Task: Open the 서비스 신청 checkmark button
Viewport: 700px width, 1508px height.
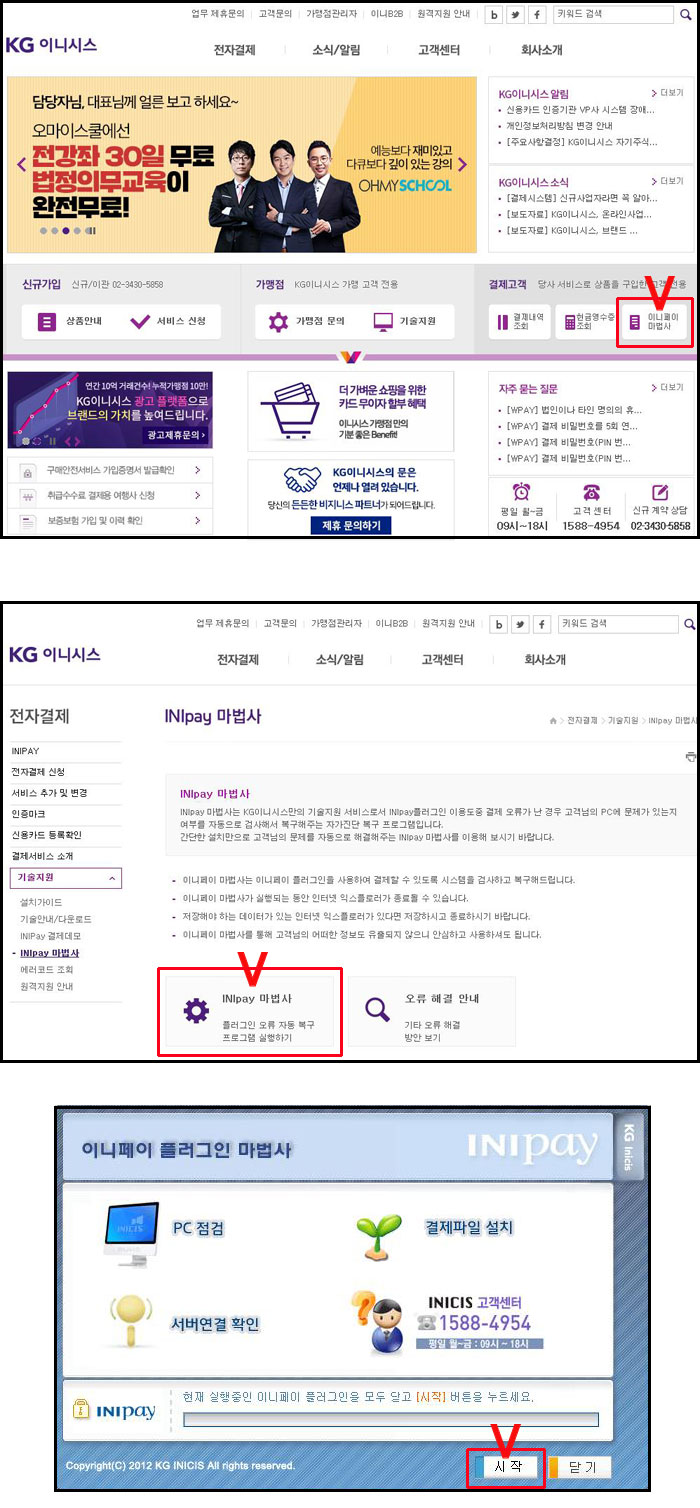Action: [168, 322]
